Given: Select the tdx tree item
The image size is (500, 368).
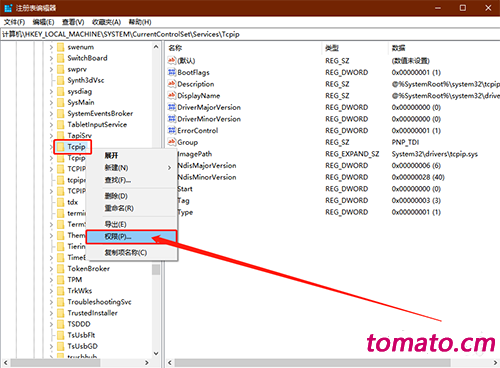Looking at the screenshot, I should (73, 202).
